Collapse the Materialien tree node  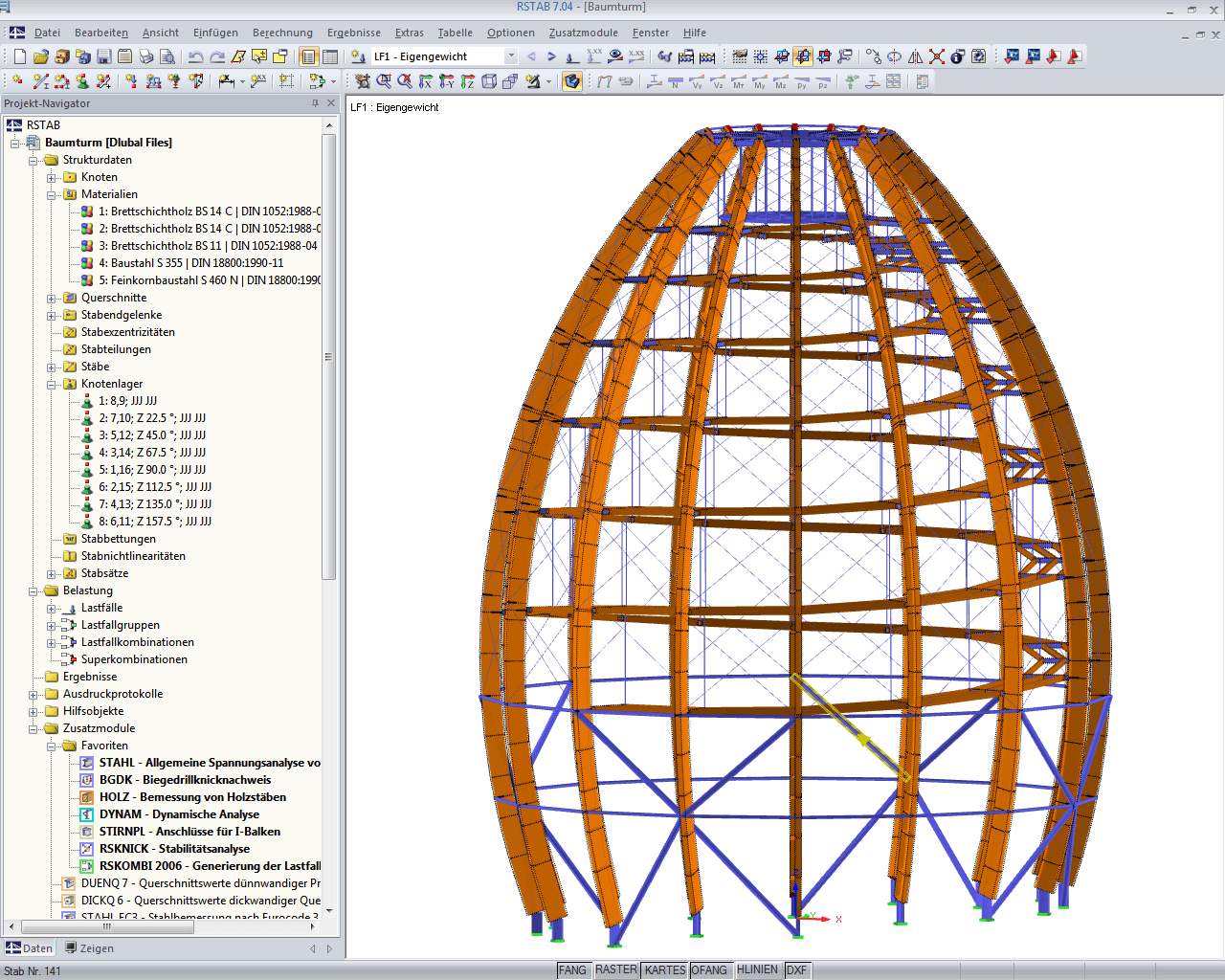pyautogui.click(x=51, y=194)
